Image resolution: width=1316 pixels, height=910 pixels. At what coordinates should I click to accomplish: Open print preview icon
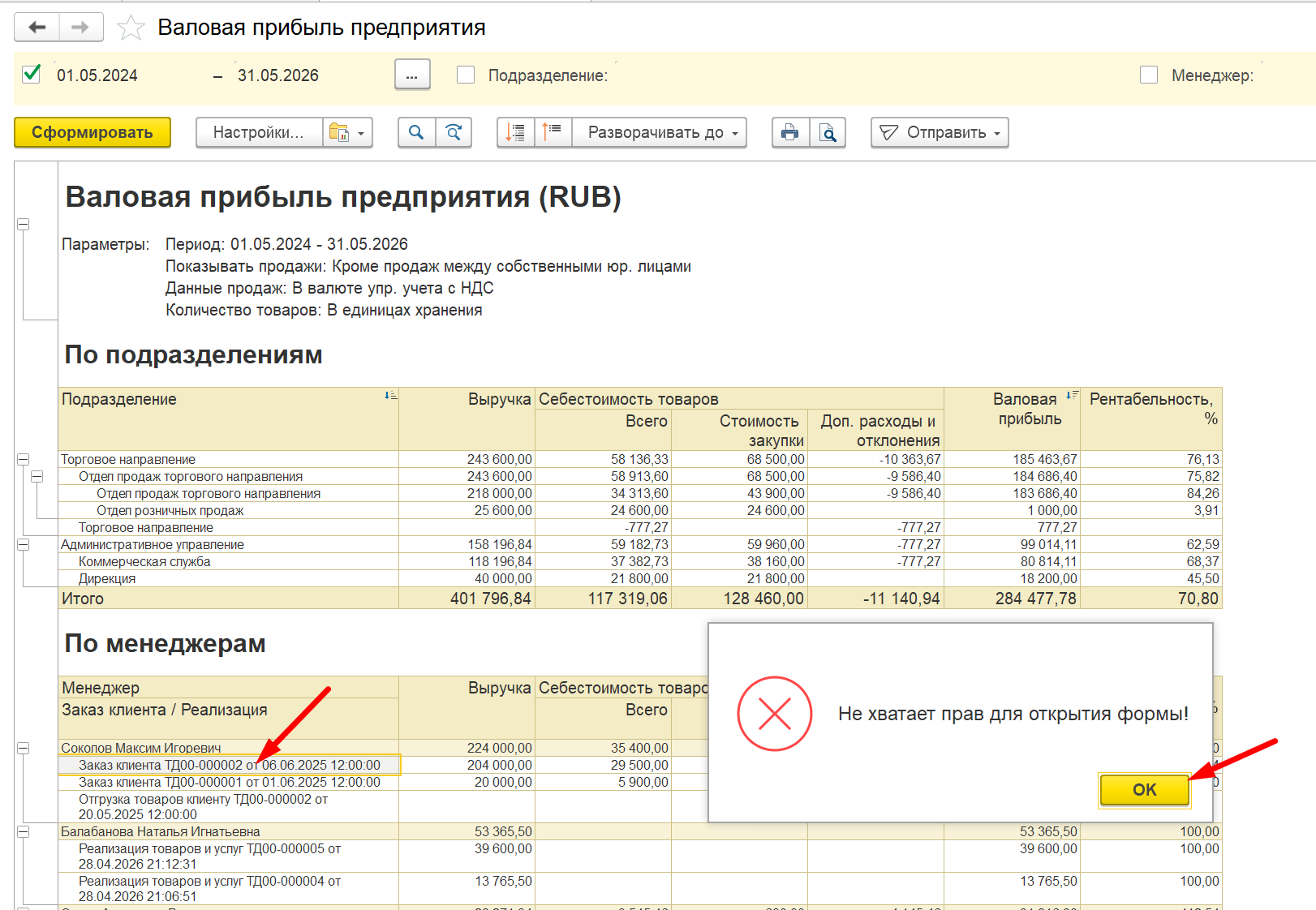828,132
